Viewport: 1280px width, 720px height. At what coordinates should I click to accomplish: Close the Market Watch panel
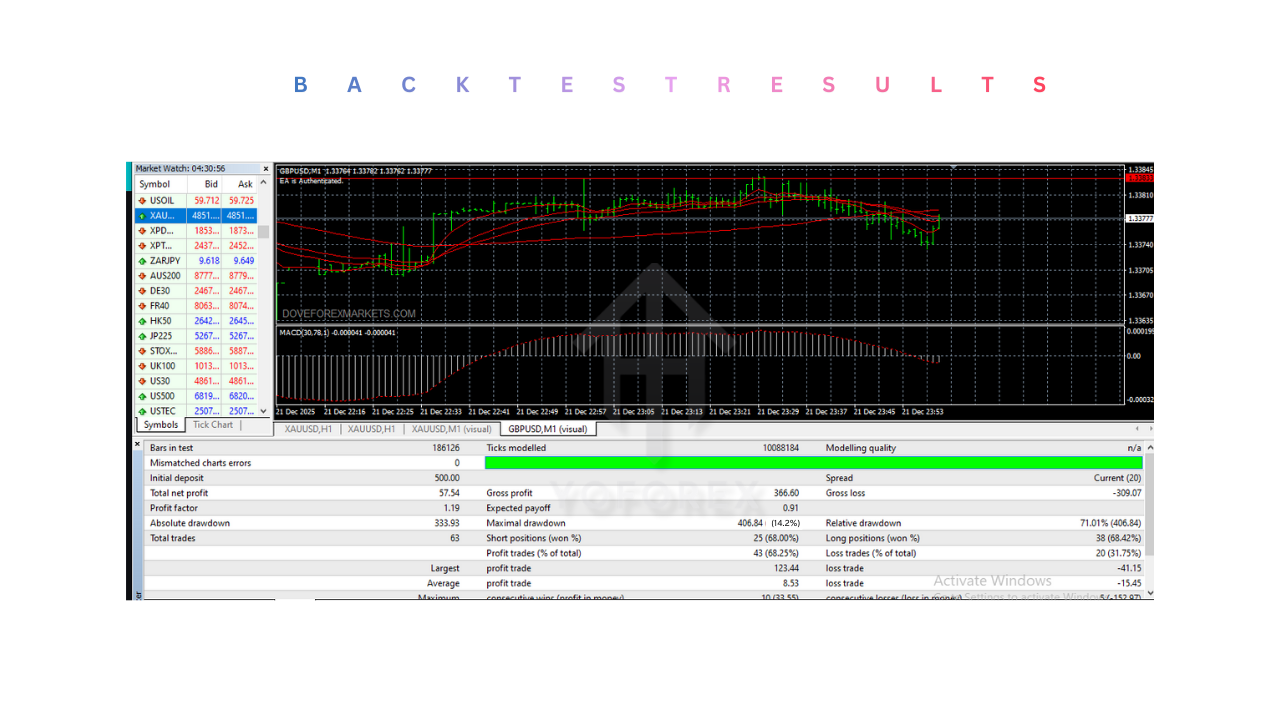tap(265, 168)
